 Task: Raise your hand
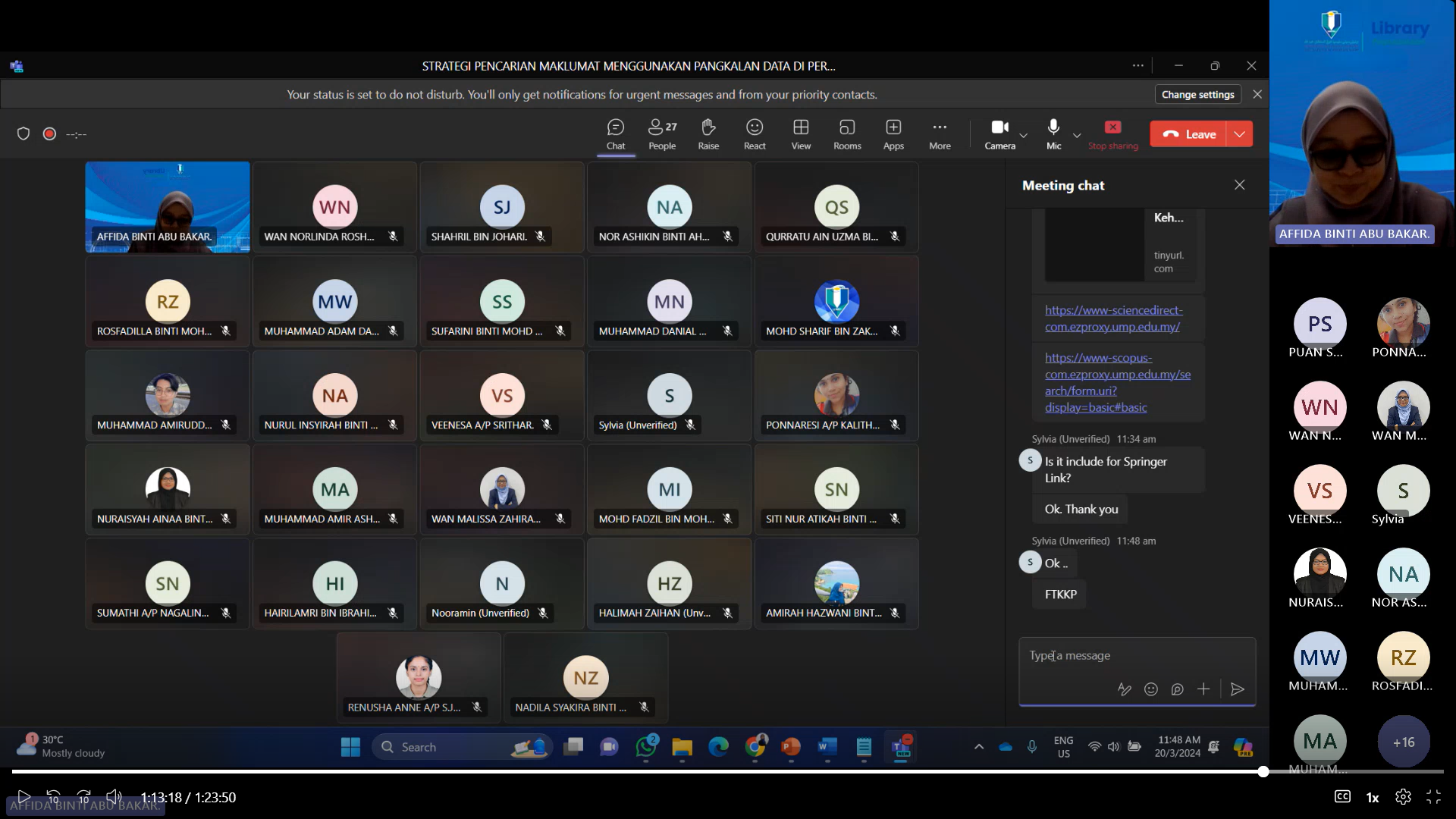pyautogui.click(x=708, y=134)
